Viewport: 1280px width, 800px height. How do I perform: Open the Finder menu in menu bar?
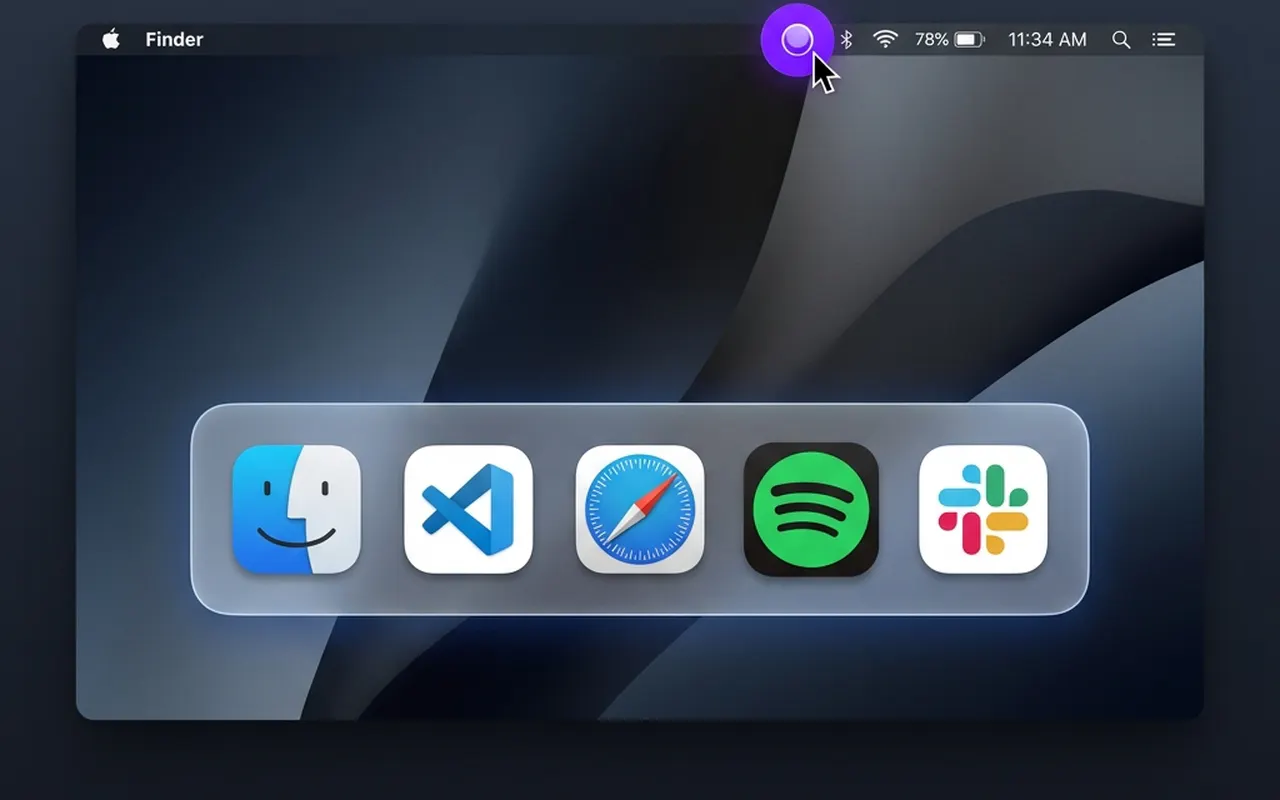(x=174, y=40)
